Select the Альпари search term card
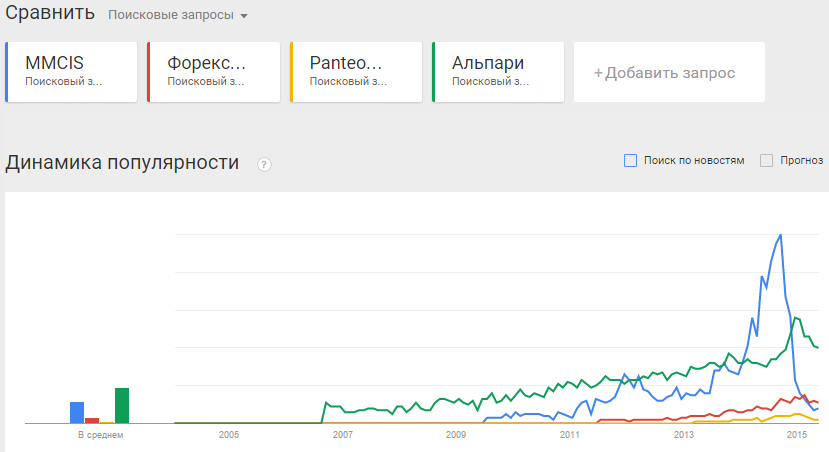Image resolution: width=829 pixels, height=452 pixels. click(x=498, y=71)
